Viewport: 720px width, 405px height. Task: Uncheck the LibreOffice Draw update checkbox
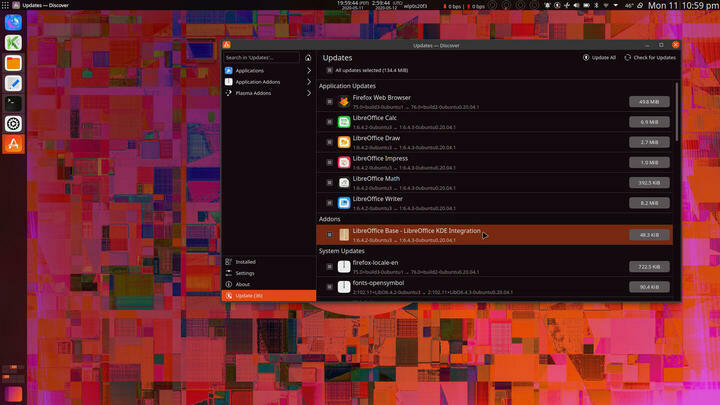pyautogui.click(x=329, y=142)
